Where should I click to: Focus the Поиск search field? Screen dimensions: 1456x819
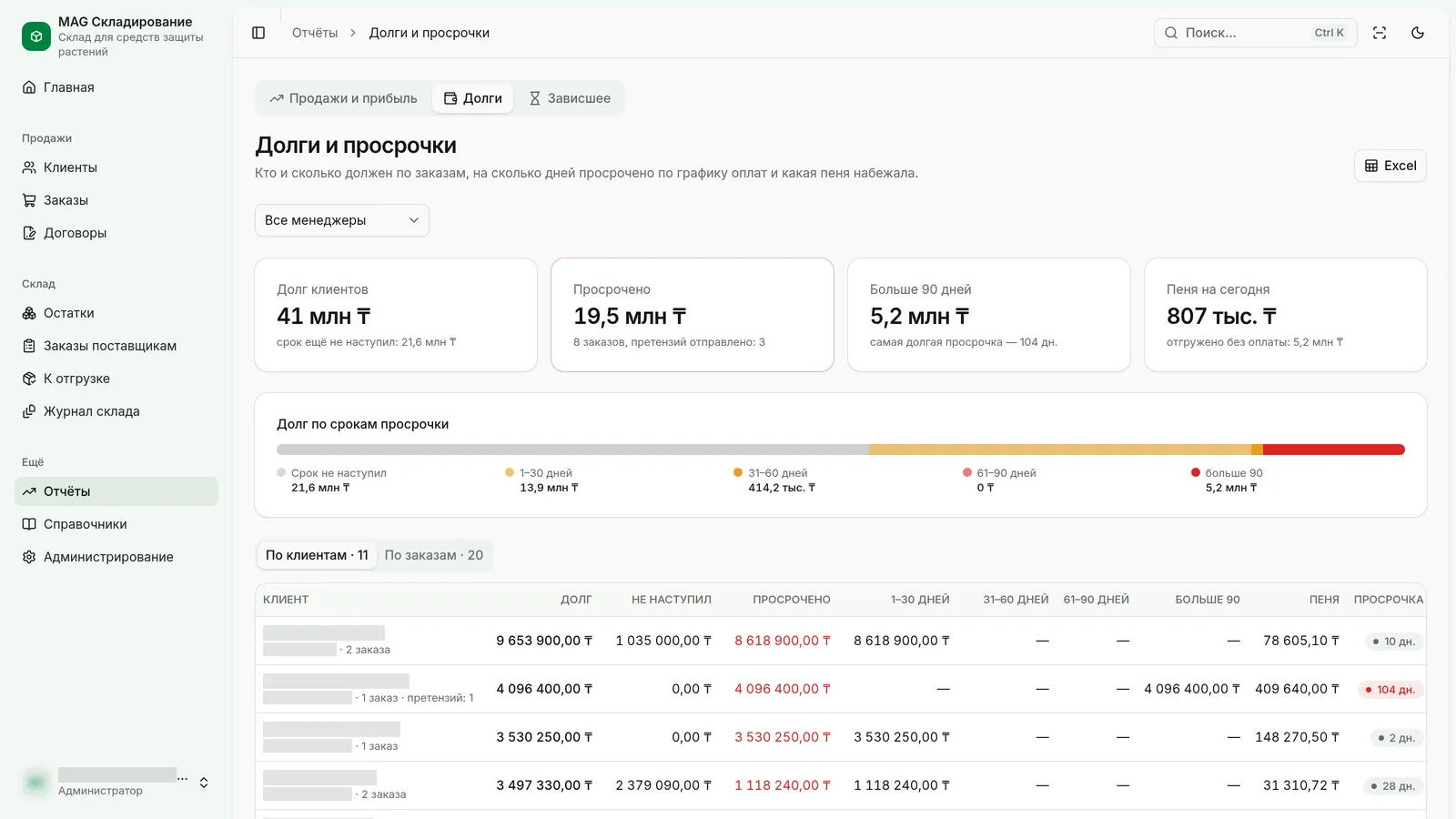tap(1256, 33)
